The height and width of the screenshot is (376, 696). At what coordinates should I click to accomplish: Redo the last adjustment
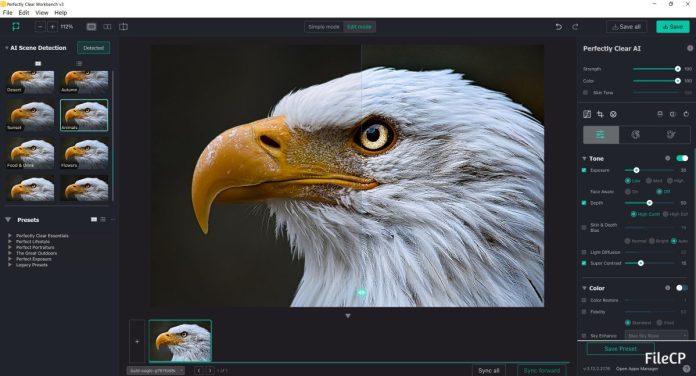pyautogui.click(x=575, y=27)
